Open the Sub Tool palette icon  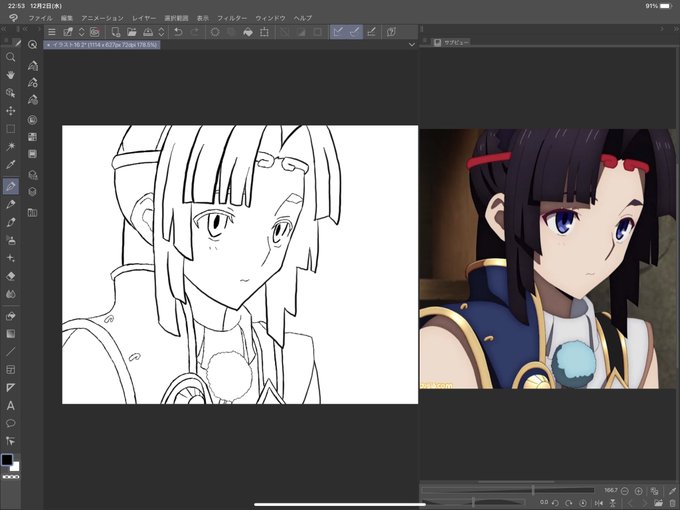[x=33, y=65]
